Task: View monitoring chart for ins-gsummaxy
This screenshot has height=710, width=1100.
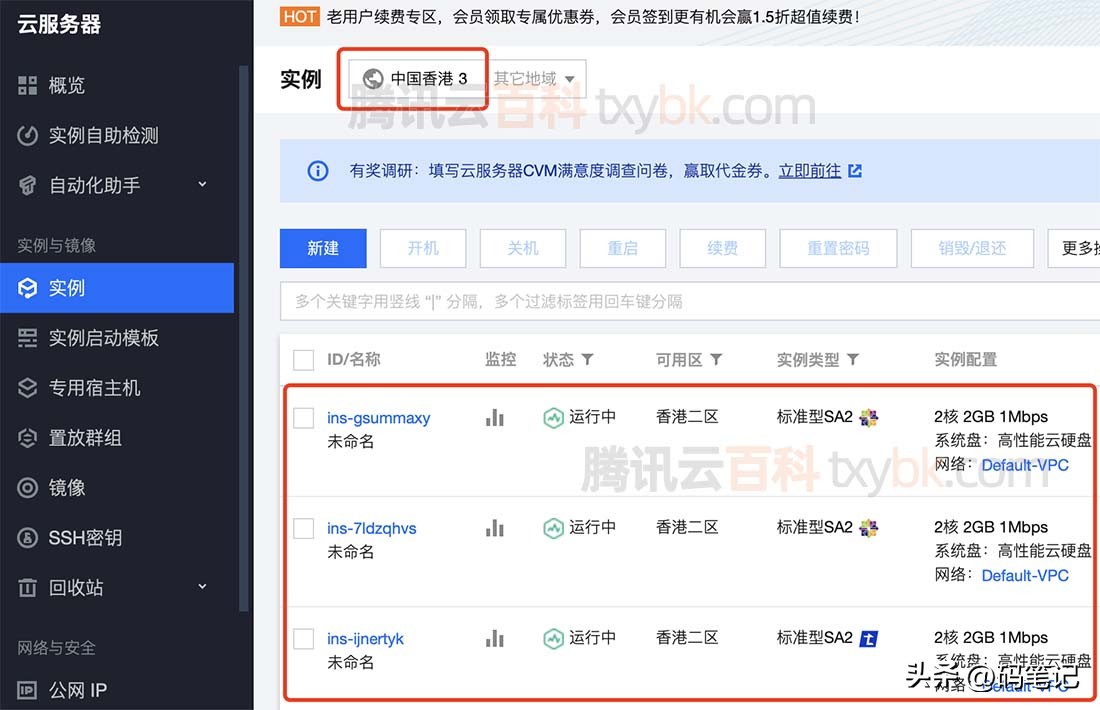Action: point(495,418)
